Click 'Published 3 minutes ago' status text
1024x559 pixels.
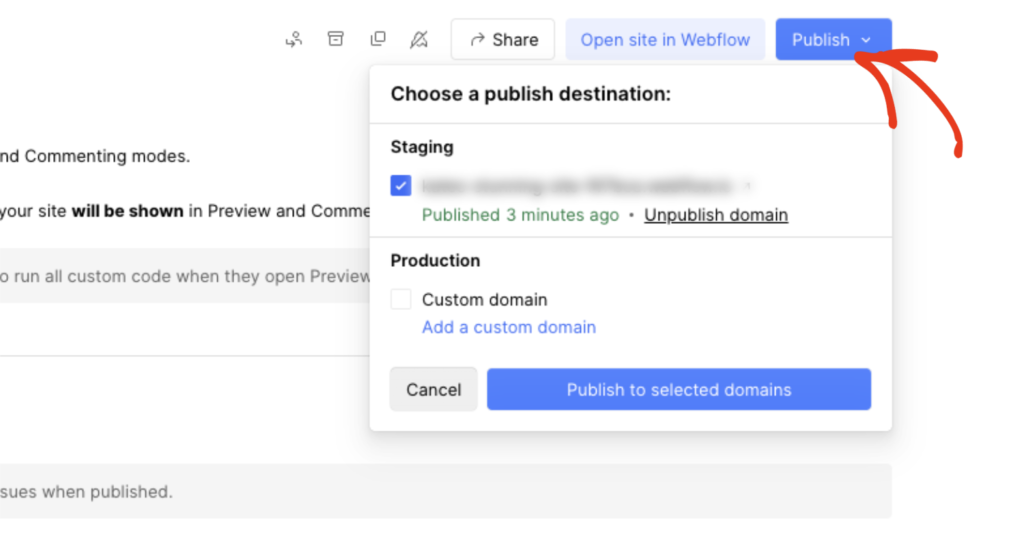click(520, 215)
